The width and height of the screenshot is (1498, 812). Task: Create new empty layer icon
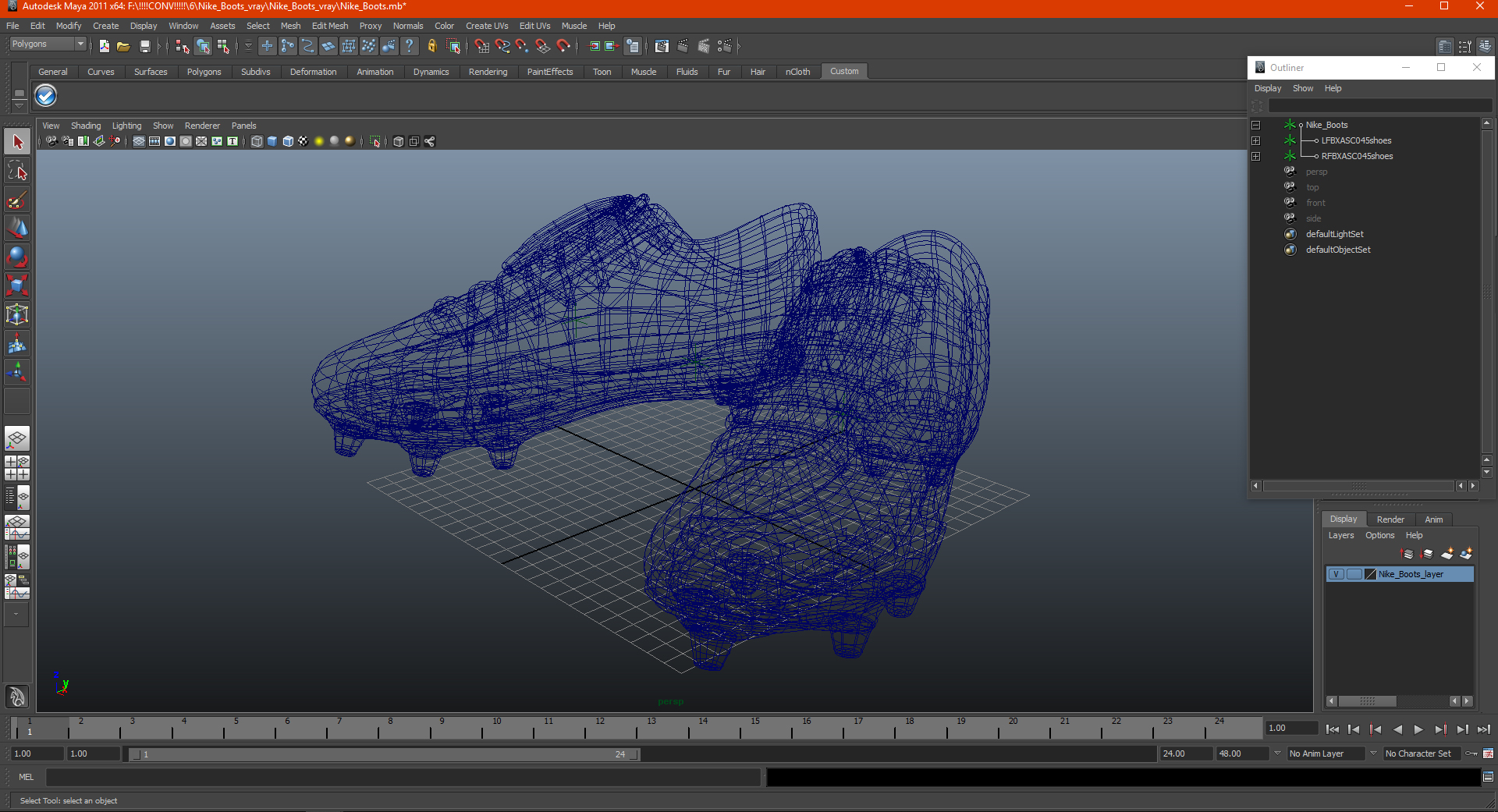click(x=1447, y=554)
